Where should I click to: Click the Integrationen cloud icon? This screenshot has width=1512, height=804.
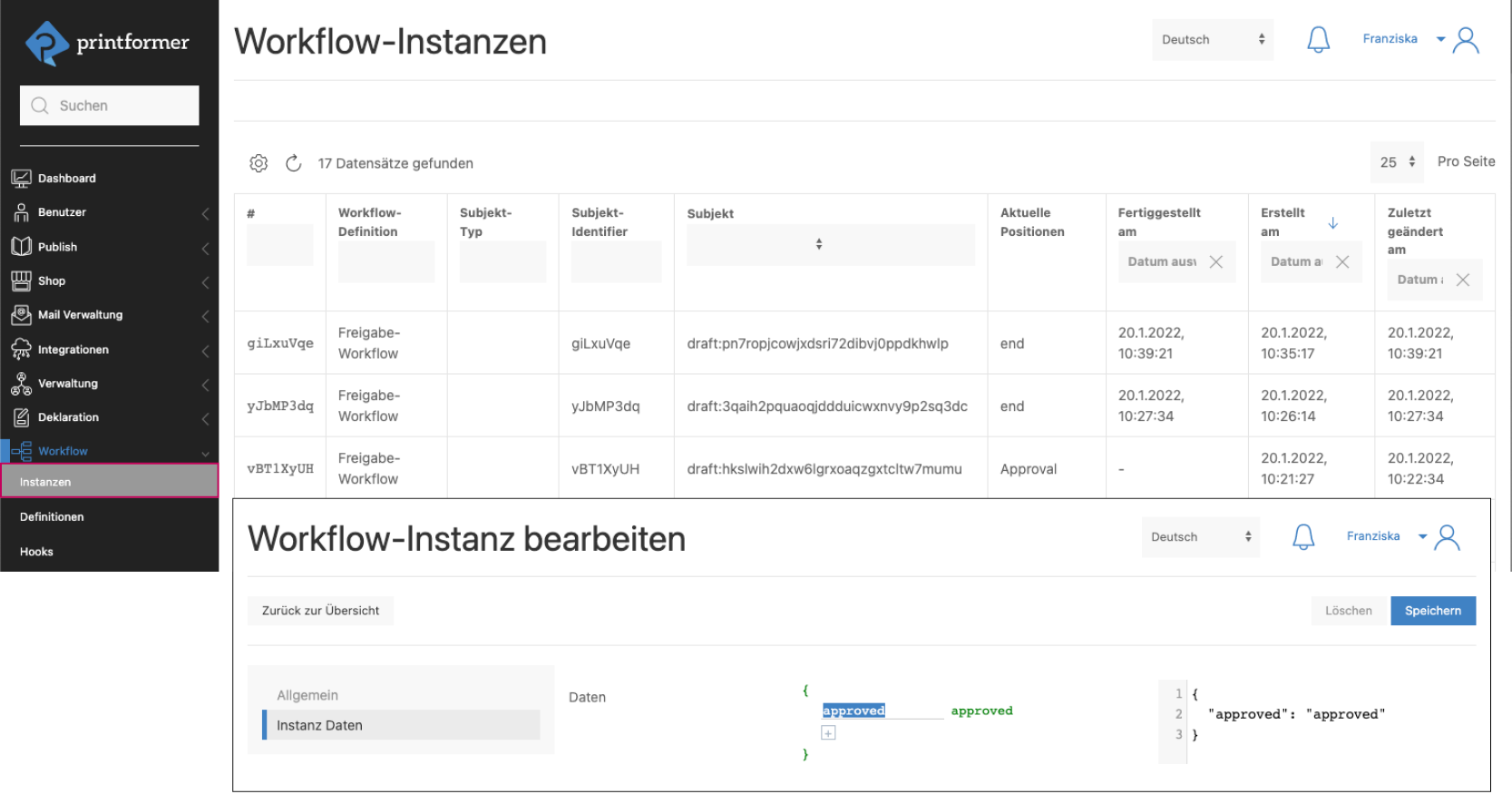[21, 349]
